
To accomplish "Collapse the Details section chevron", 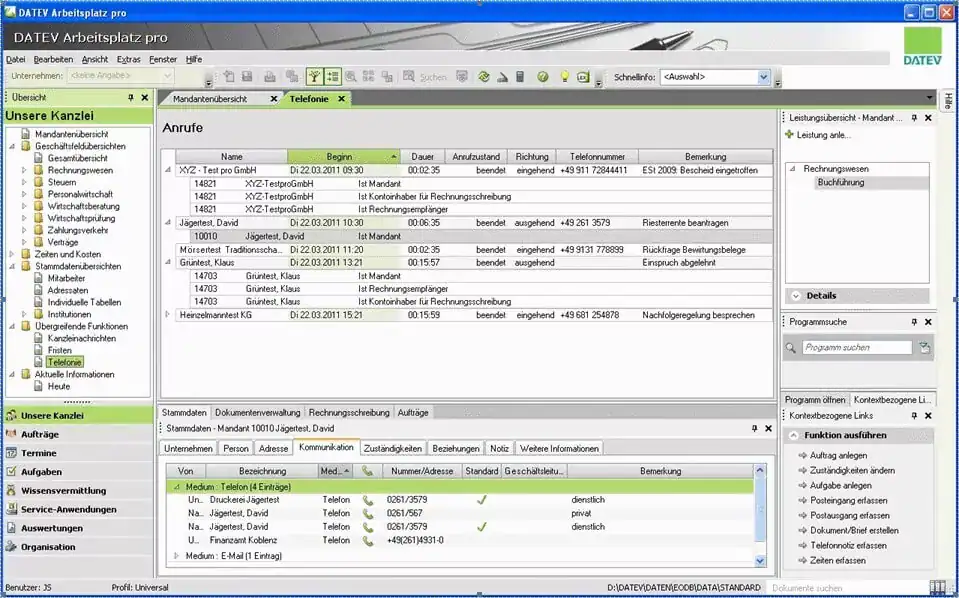I will (796, 296).
